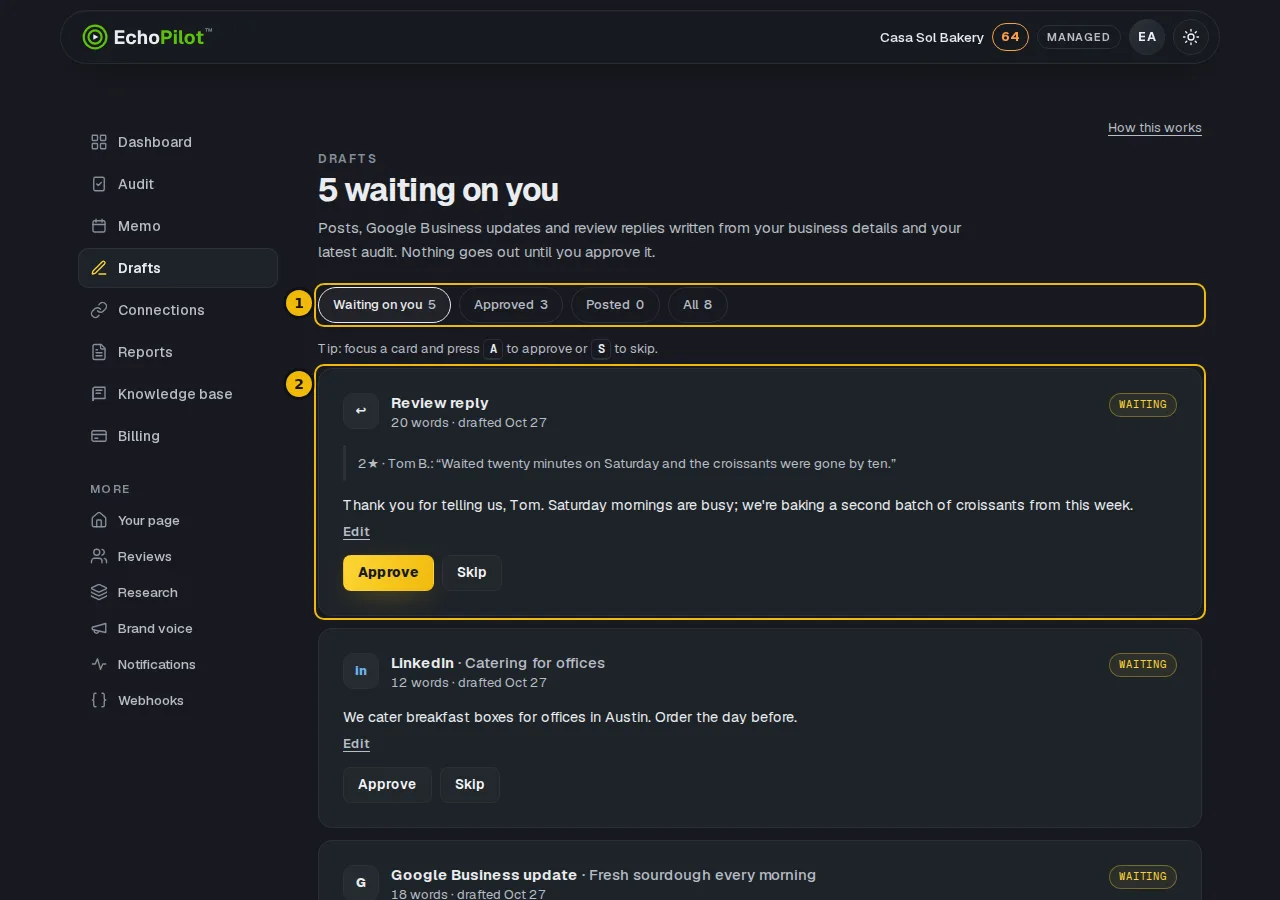
Task: Click the Audit checklist icon
Action: tap(99, 184)
